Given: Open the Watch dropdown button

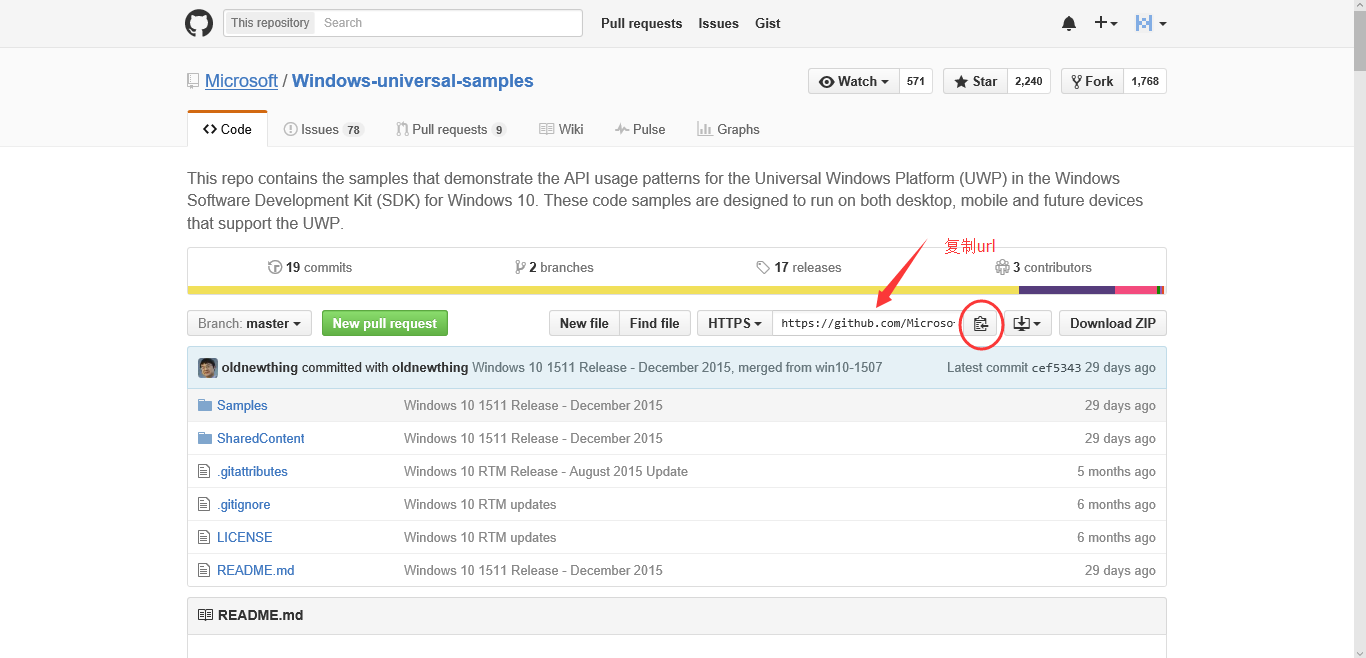Looking at the screenshot, I should (x=854, y=81).
